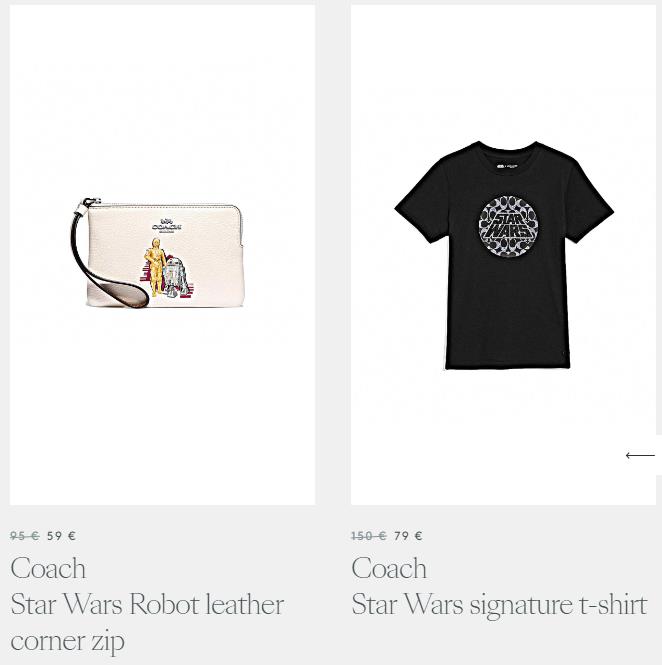Click the wristlet's wrist strap loop
Image resolution: width=662 pixels, height=665 pixels.
coord(106,271)
